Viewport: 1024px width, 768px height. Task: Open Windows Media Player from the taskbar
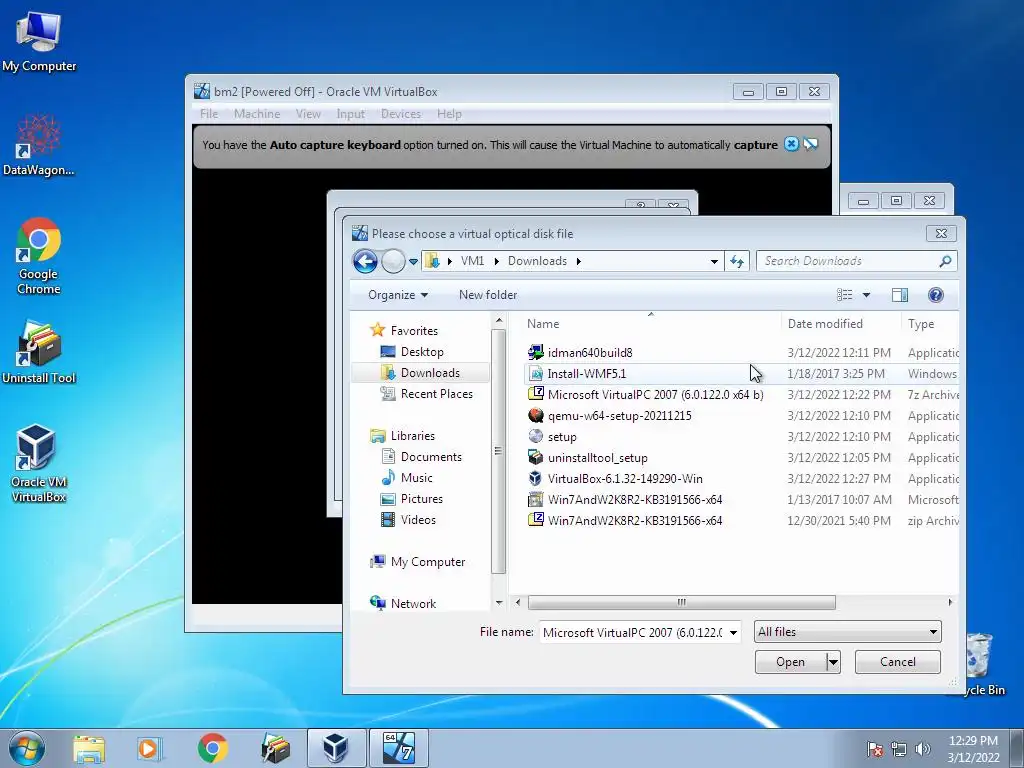point(150,748)
